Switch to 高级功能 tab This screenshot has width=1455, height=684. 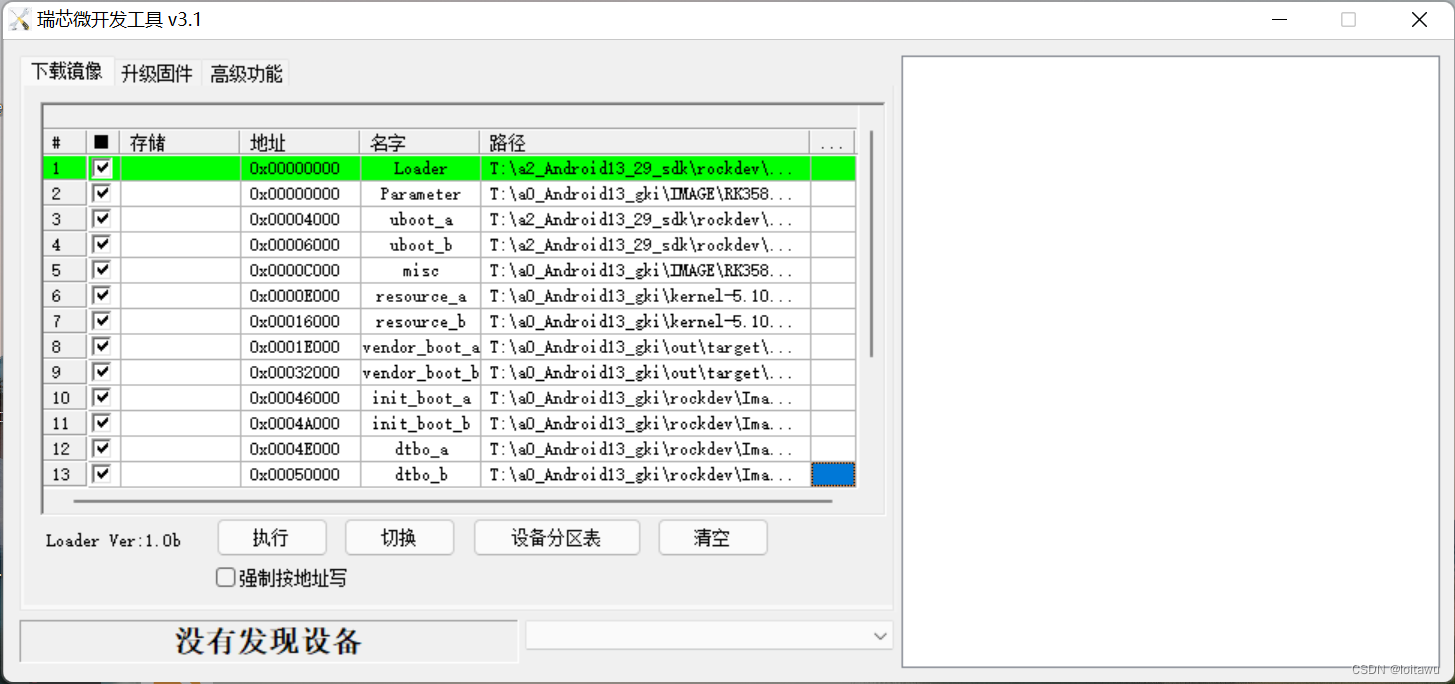tap(246, 73)
